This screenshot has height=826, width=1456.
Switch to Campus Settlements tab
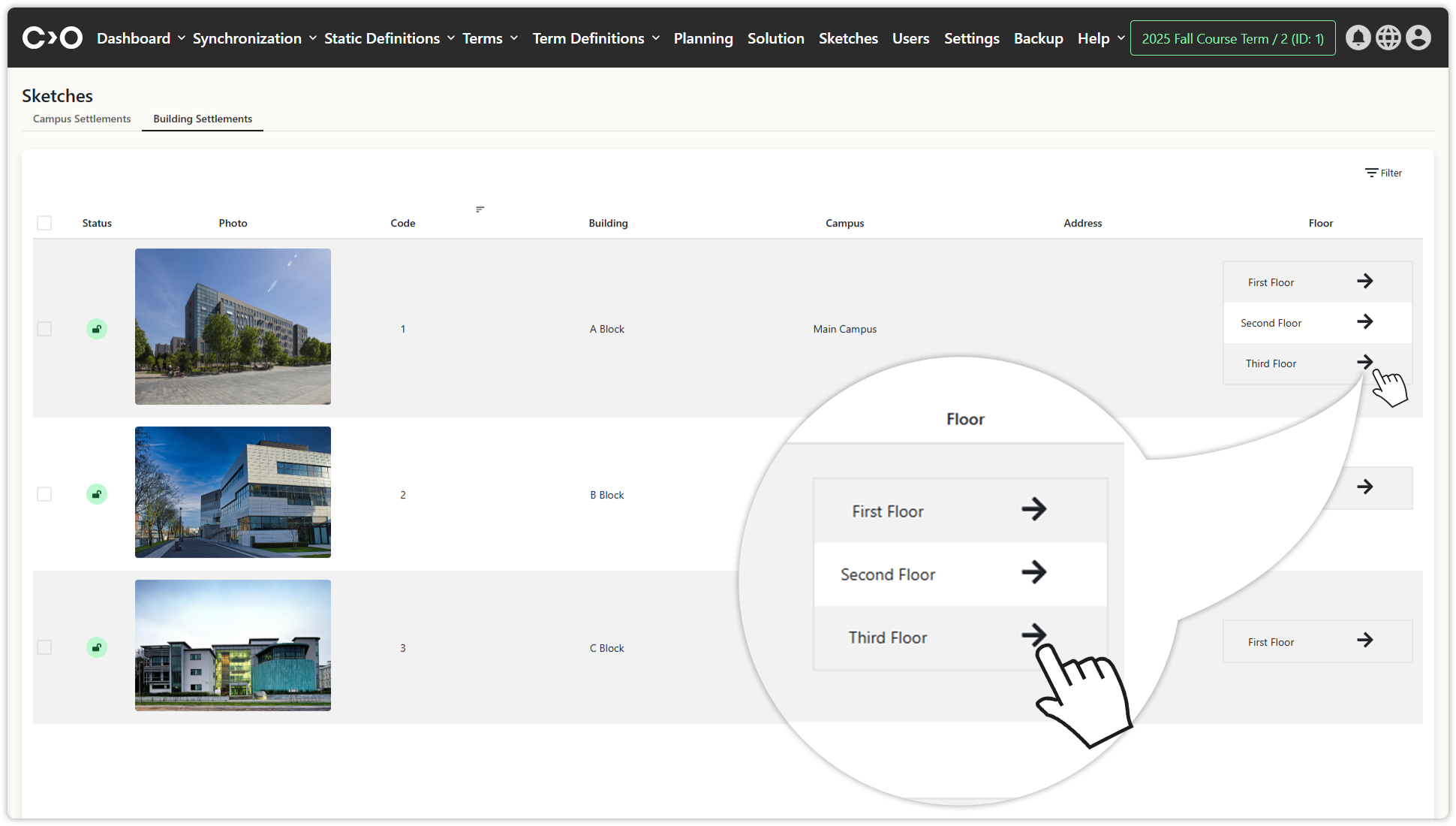(82, 119)
